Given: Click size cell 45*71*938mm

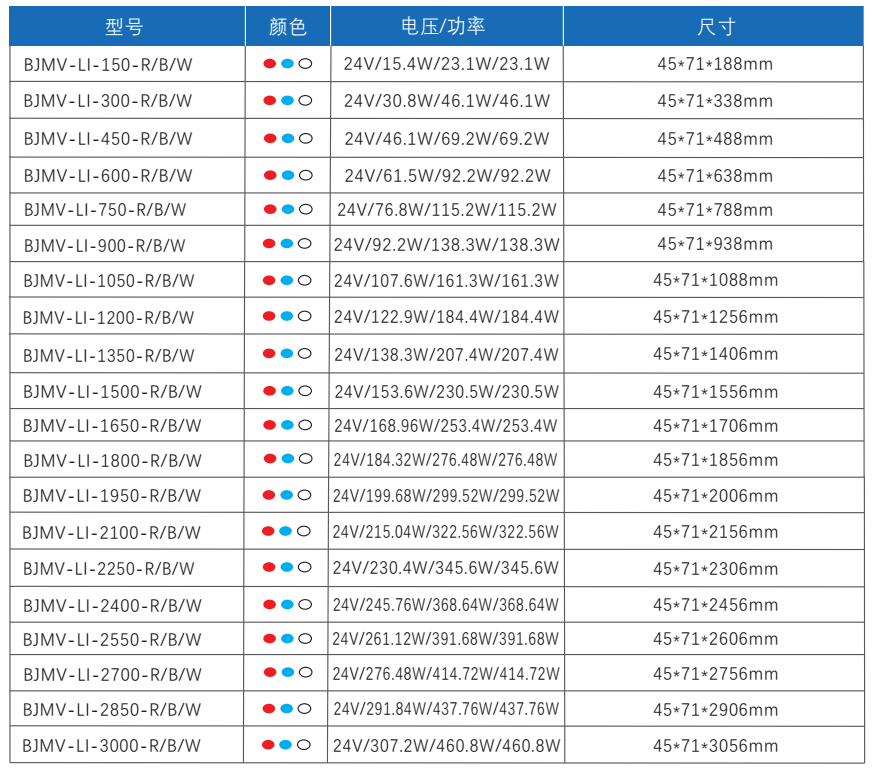Looking at the screenshot, I should coord(715,244).
